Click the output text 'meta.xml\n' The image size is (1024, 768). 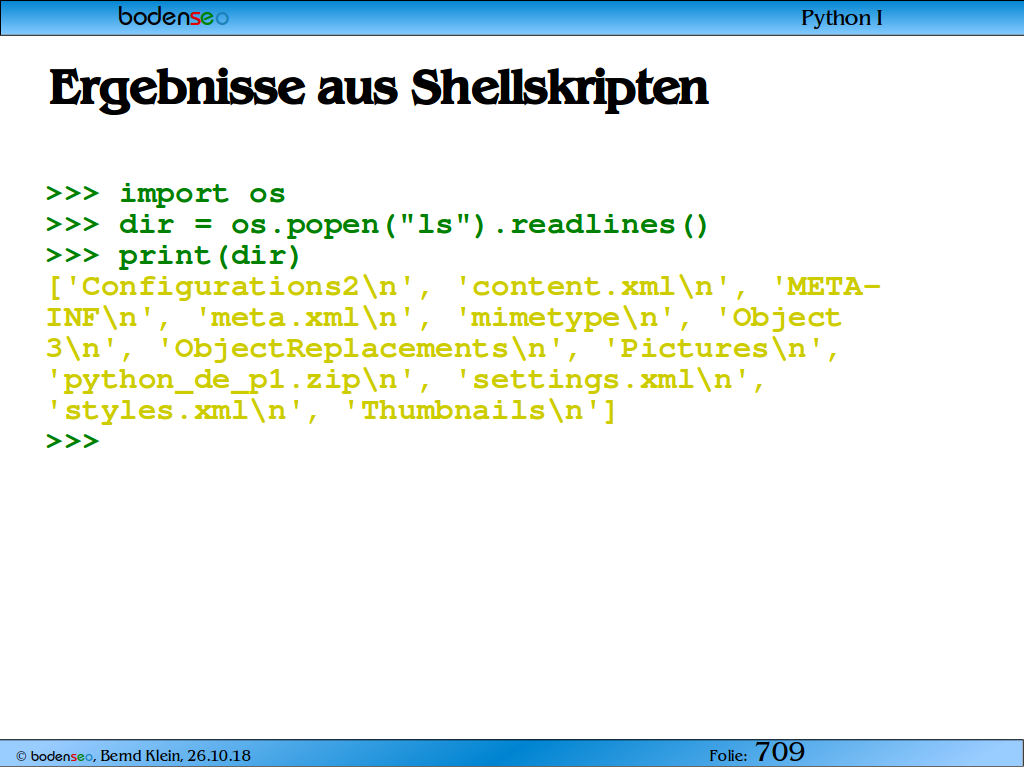pyautogui.click(x=305, y=318)
